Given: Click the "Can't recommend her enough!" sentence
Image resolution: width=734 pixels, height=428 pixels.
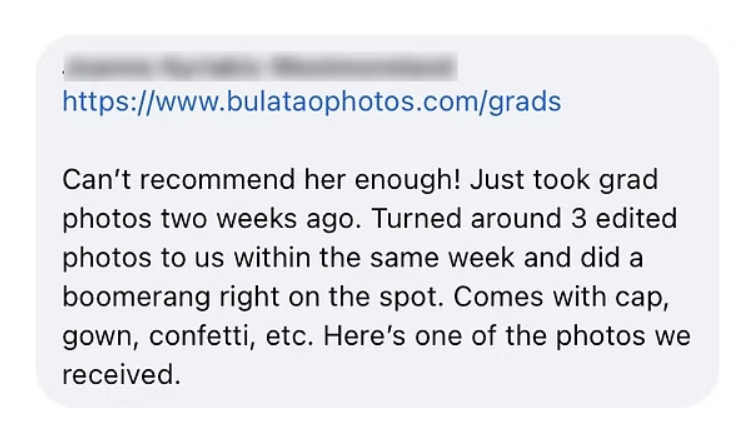Looking at the screenshot, I should [x=262, y=180].
